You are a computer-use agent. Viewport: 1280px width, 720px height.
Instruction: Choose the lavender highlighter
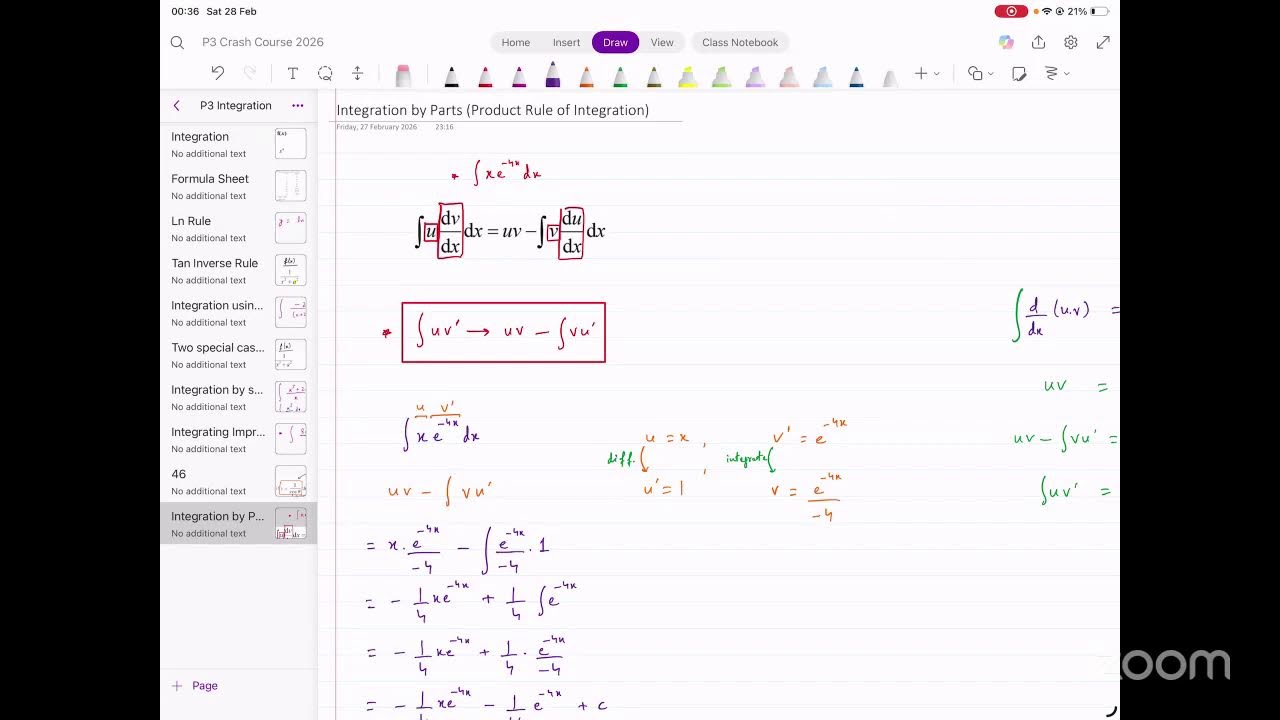point(755,76)
